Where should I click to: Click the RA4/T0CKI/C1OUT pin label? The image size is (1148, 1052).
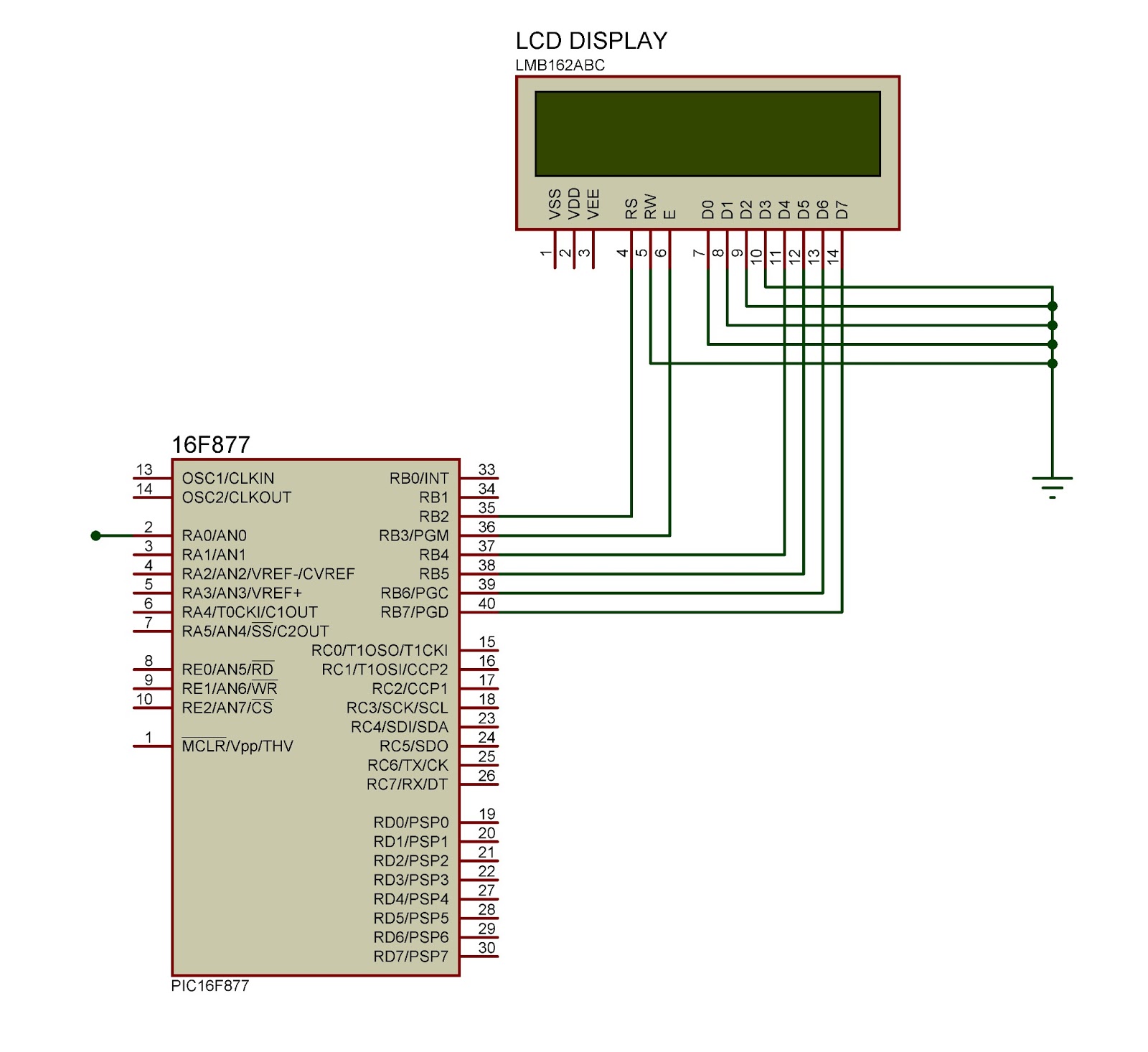point(250,612)
